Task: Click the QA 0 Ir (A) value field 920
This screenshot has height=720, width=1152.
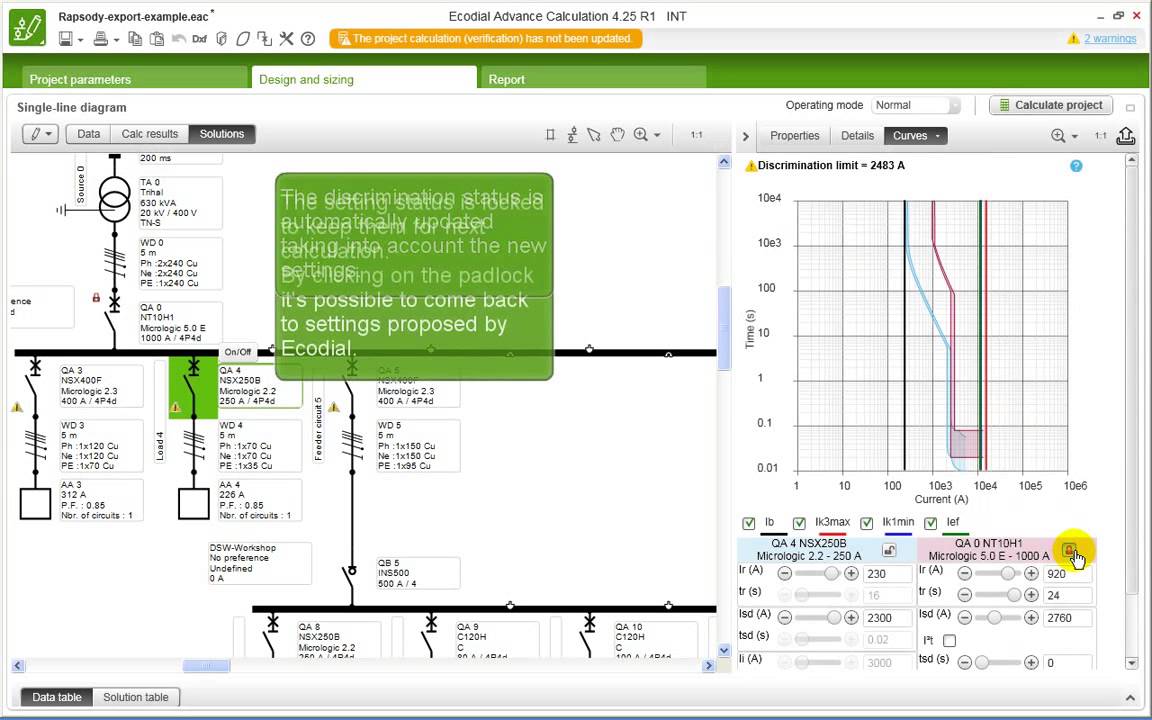Action: (x=1067, y=574)
